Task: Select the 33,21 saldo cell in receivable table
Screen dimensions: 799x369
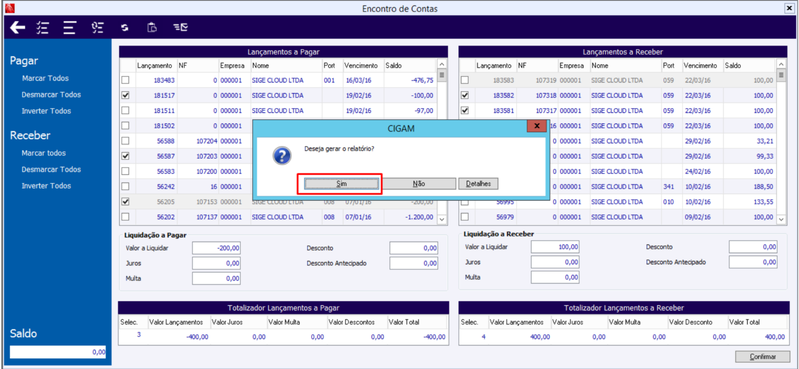Action: [x=766, y=141]
